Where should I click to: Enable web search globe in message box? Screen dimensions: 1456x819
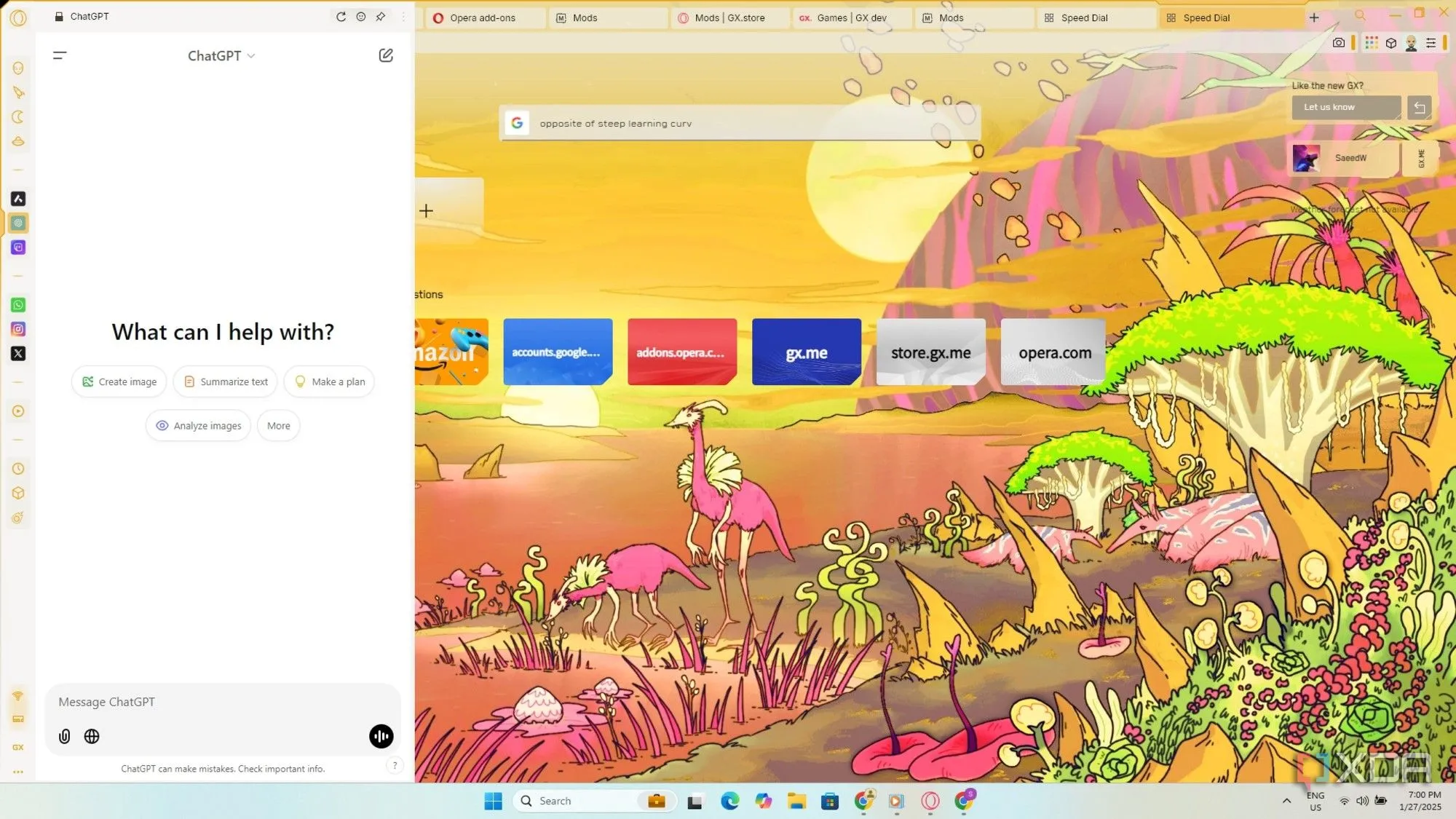click(92, 736)
